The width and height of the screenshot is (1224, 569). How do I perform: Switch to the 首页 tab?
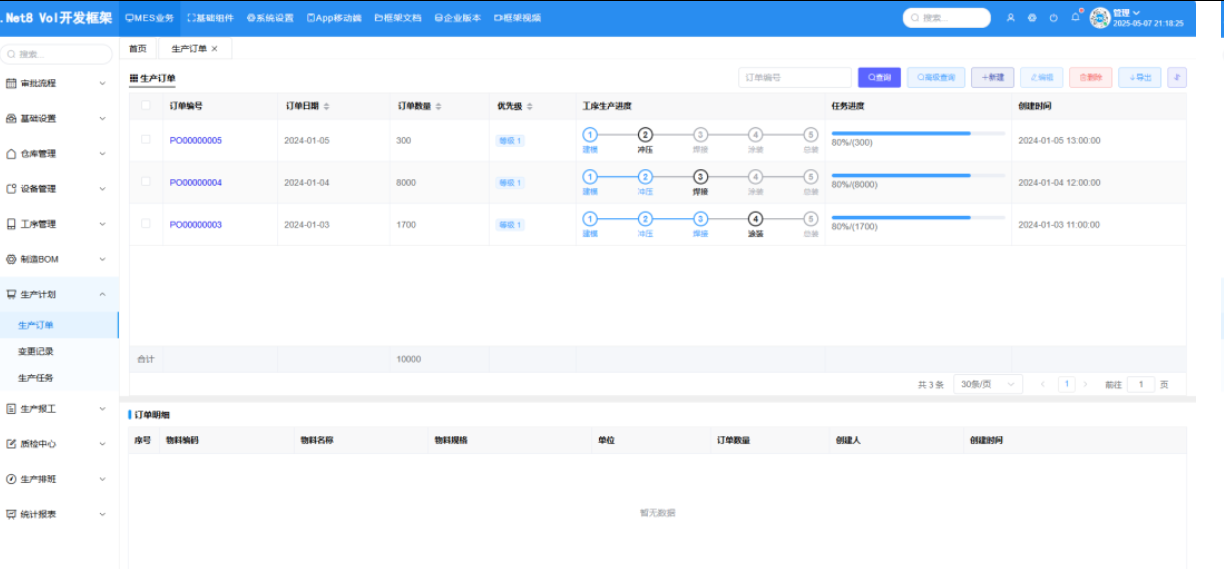click(x=137, y=49)
